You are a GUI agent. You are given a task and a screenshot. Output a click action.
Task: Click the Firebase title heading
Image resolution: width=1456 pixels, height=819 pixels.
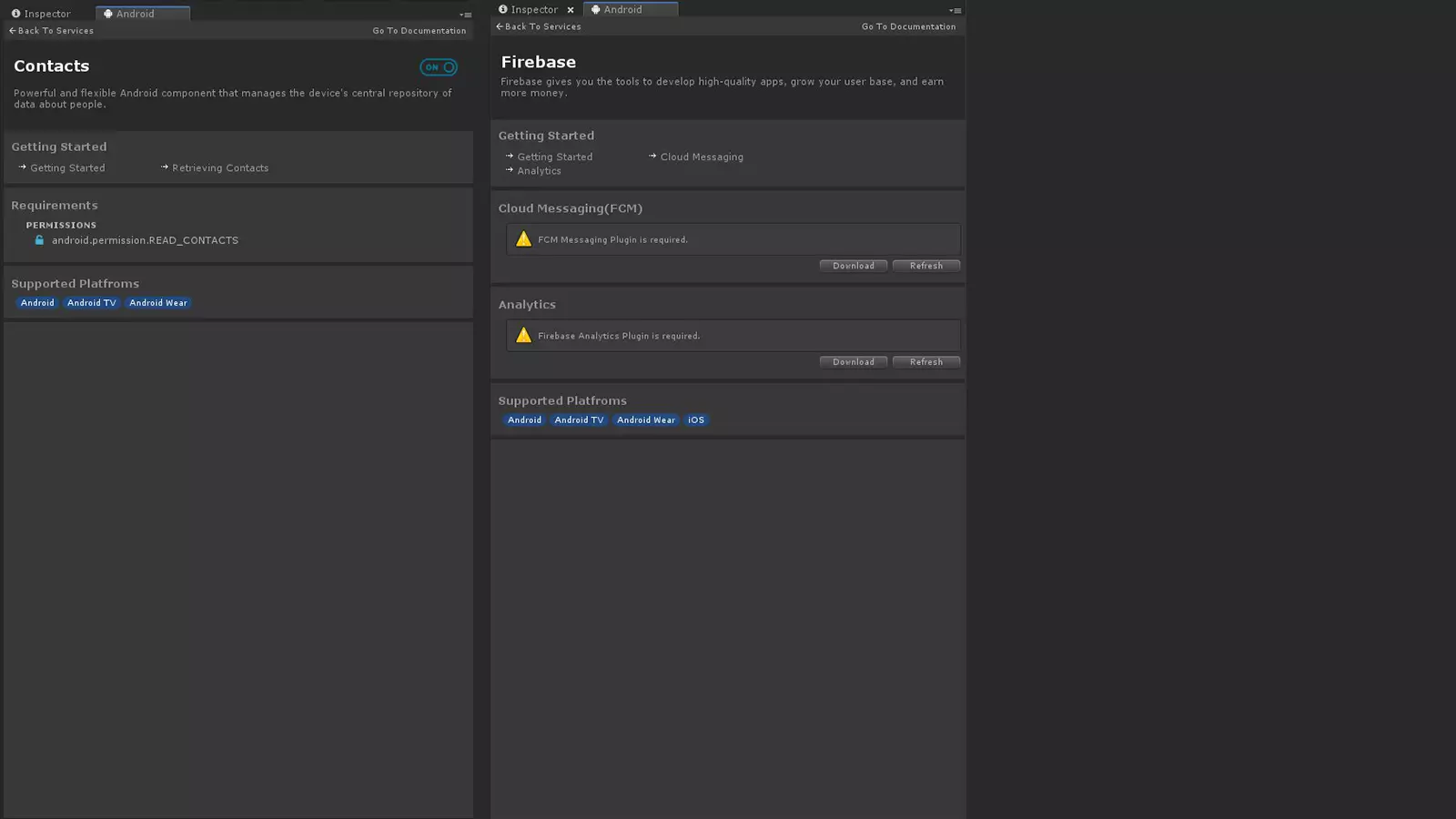pyautogui.click(x=539, y=62)
